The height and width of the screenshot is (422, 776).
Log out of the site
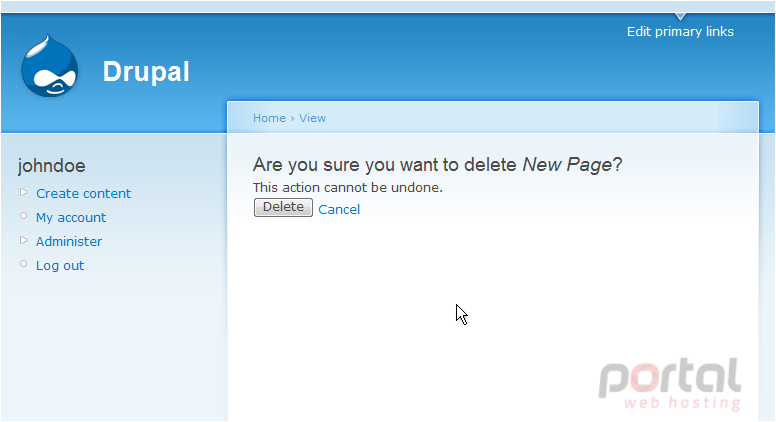[x=60, y=266]
